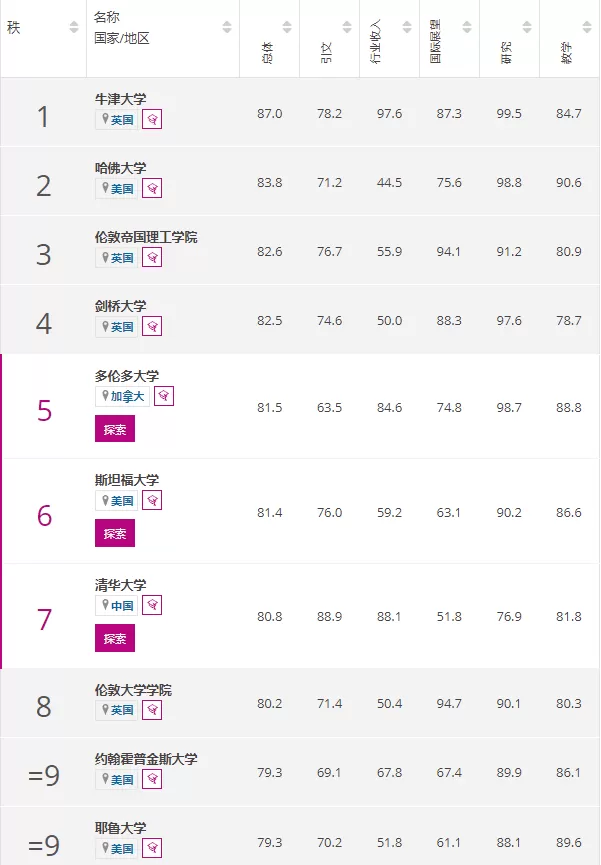Image resolution: width=601 pixels, height=865 pixels.
Task: Sort table by 秩 rank column arrows
Action: tap(74, 26)
